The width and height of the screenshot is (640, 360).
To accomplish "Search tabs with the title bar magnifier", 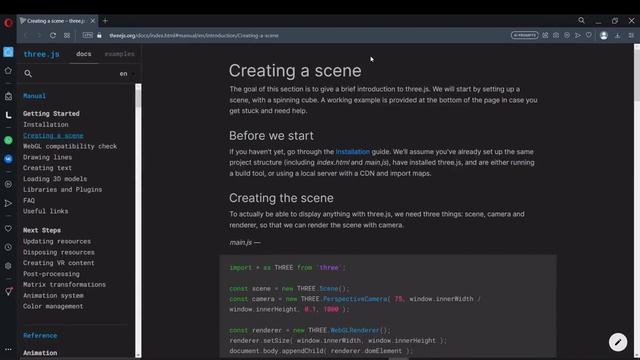I will point(581,20).
